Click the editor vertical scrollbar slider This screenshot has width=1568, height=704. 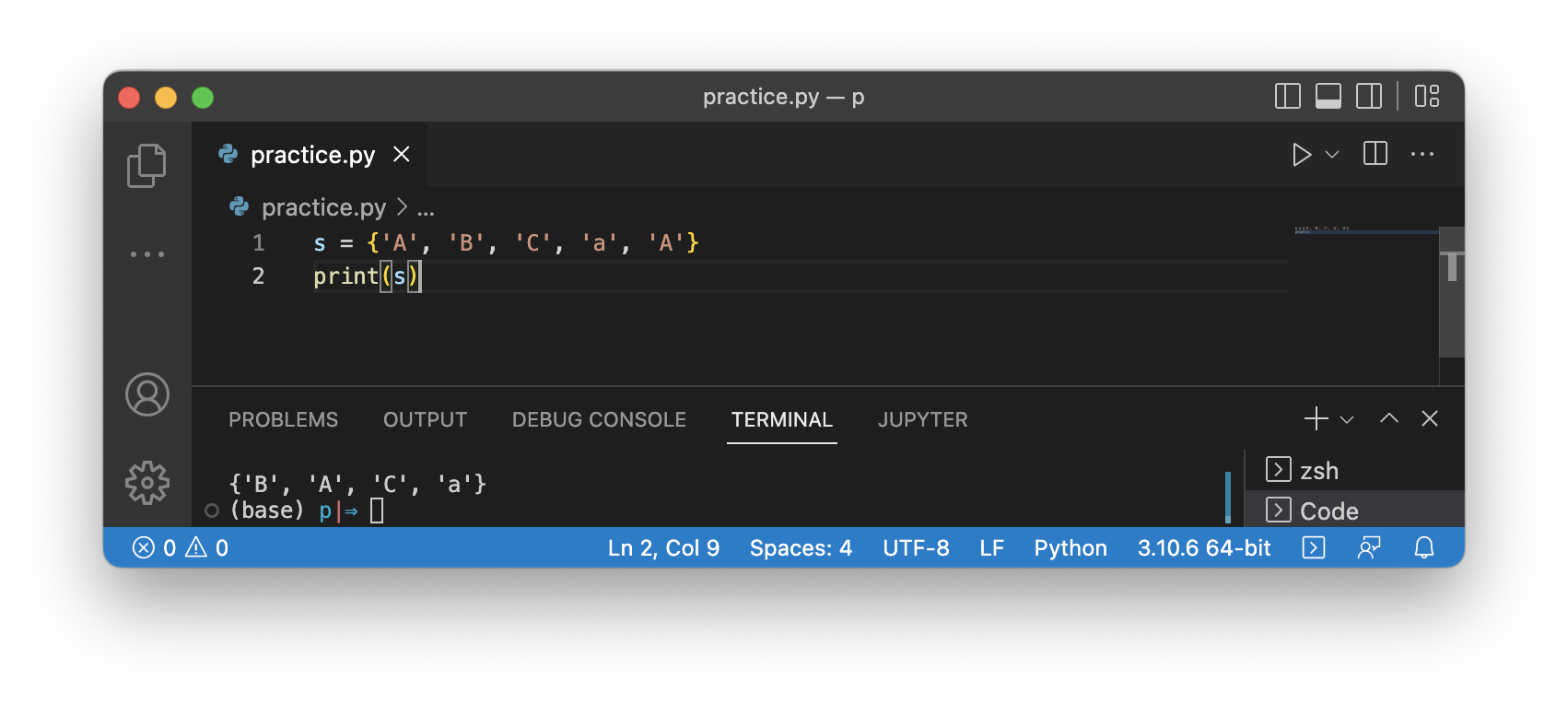[1452, 292]
